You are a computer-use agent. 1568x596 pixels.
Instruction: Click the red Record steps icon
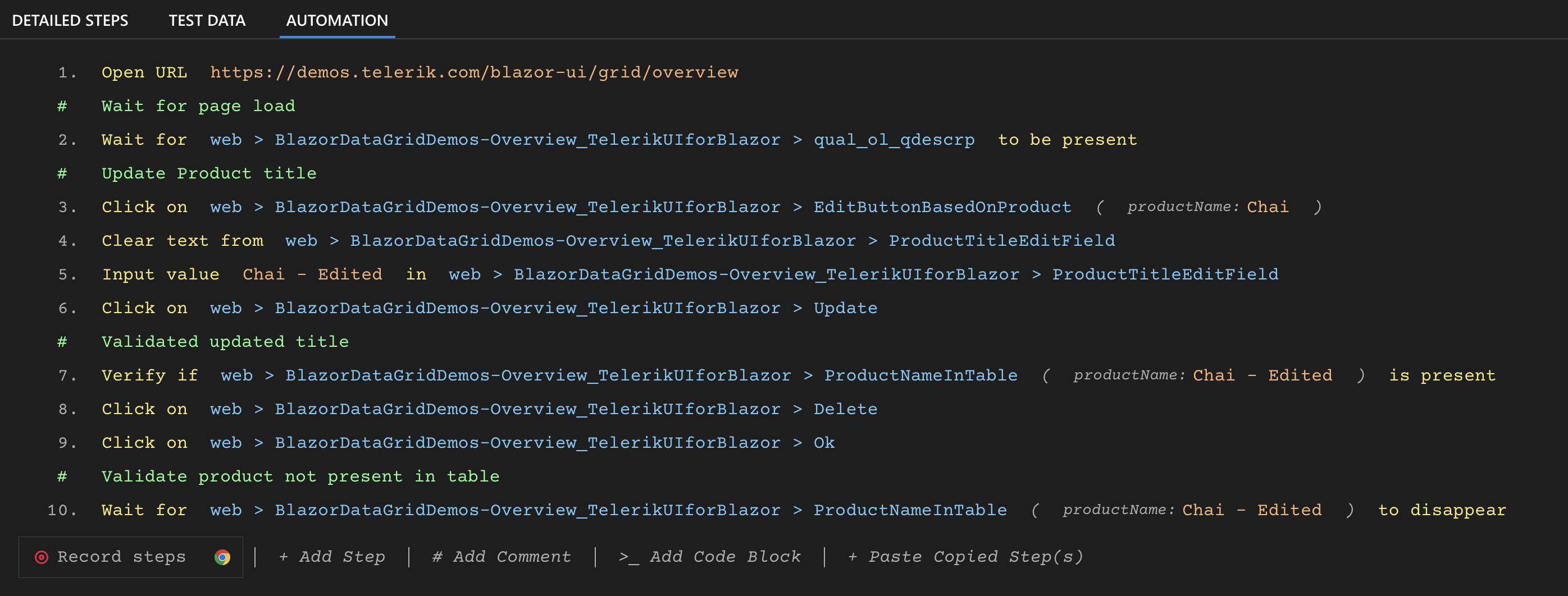coord(42,557)
